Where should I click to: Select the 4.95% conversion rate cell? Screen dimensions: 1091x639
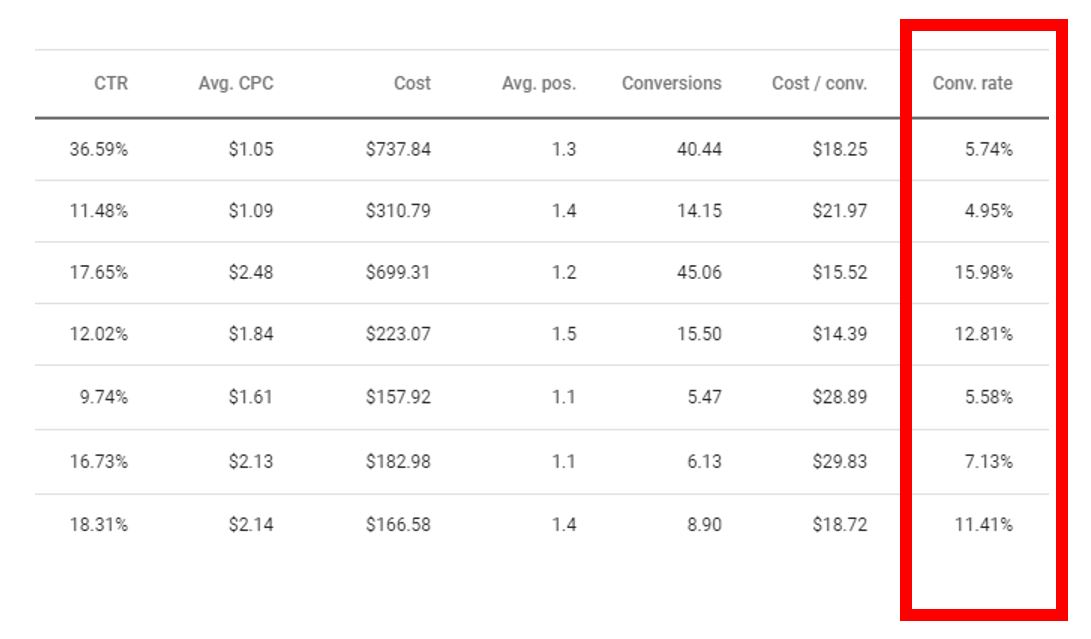tap(988, 212)
